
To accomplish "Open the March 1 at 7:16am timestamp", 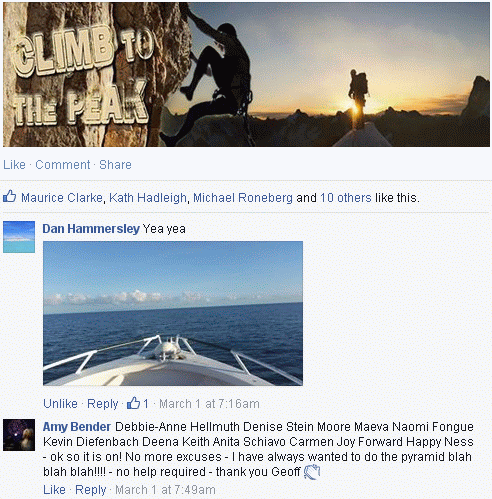I will [209, 404].
